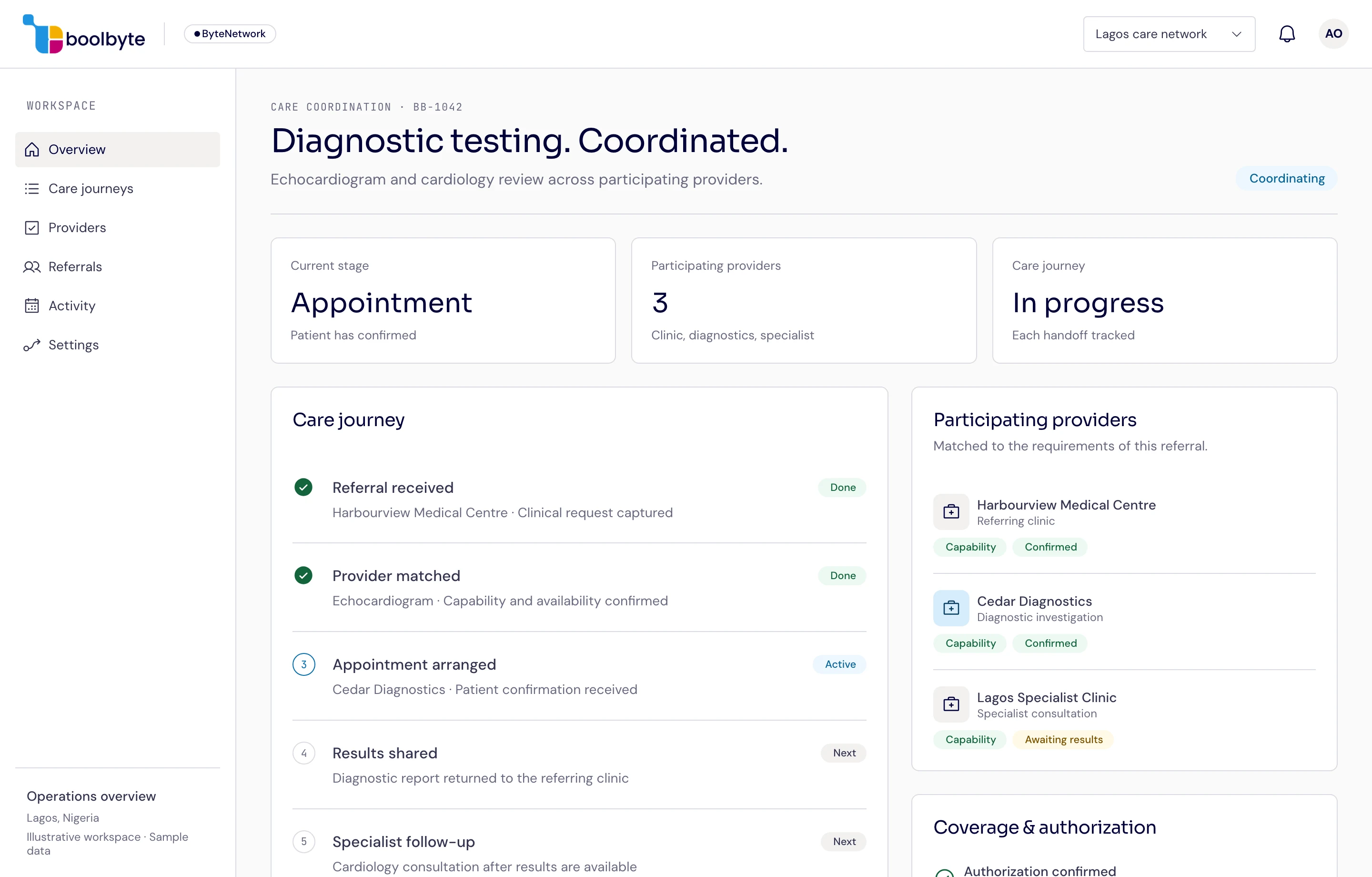
Task: Click Capability tag under Harbourview Medical Centre
Action: (x=970, y=547)
